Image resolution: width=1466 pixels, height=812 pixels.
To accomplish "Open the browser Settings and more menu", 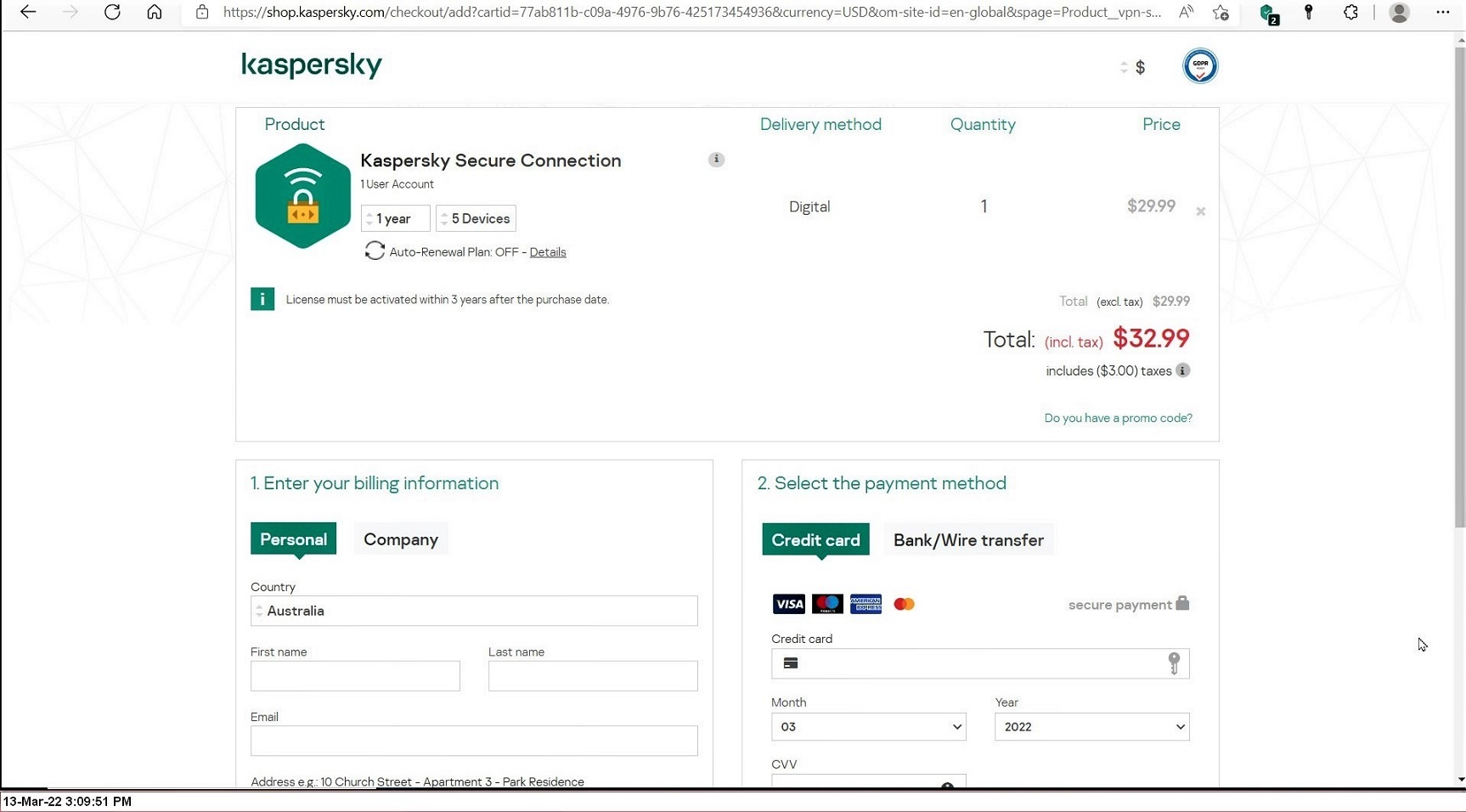I will (1442, 12).
